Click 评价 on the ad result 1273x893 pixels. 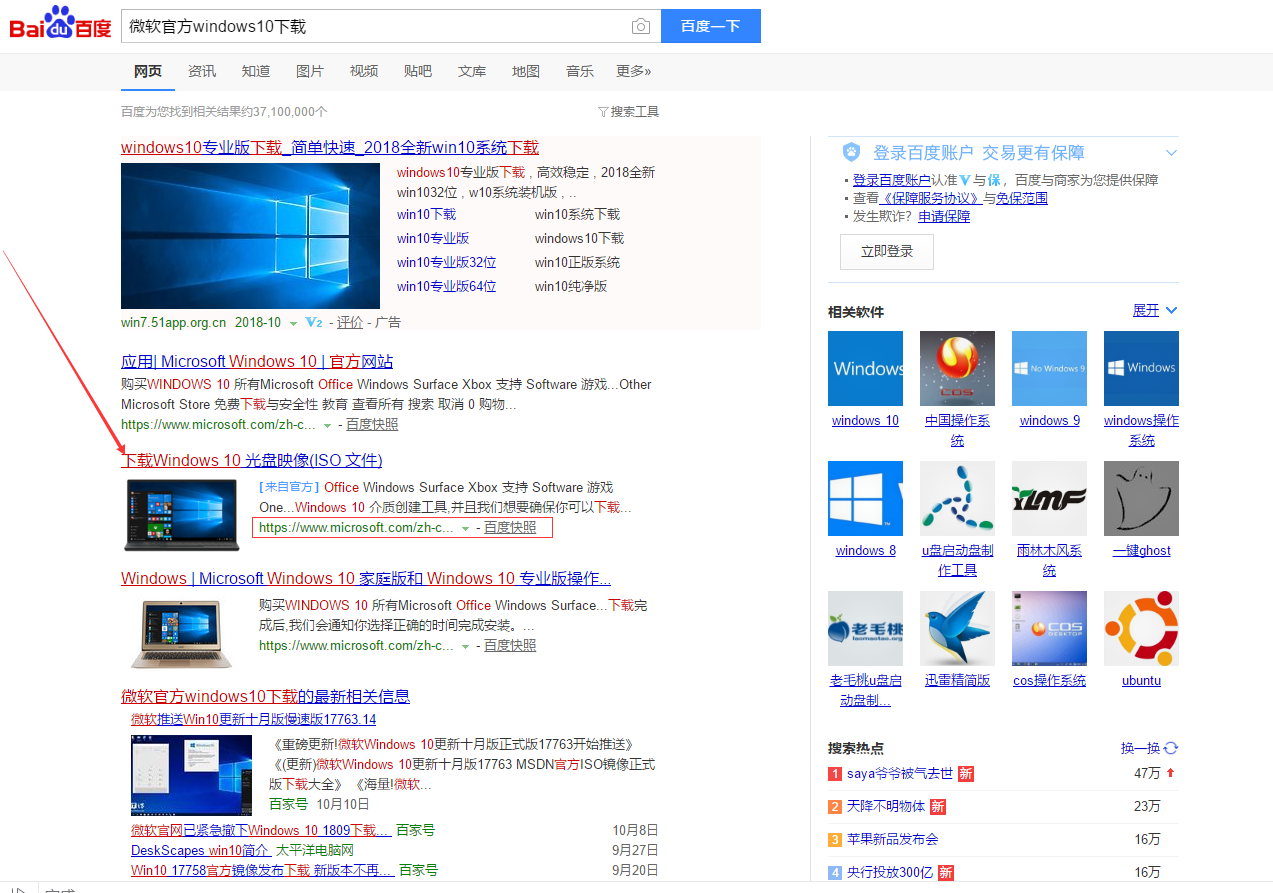(x=350, y=323)
